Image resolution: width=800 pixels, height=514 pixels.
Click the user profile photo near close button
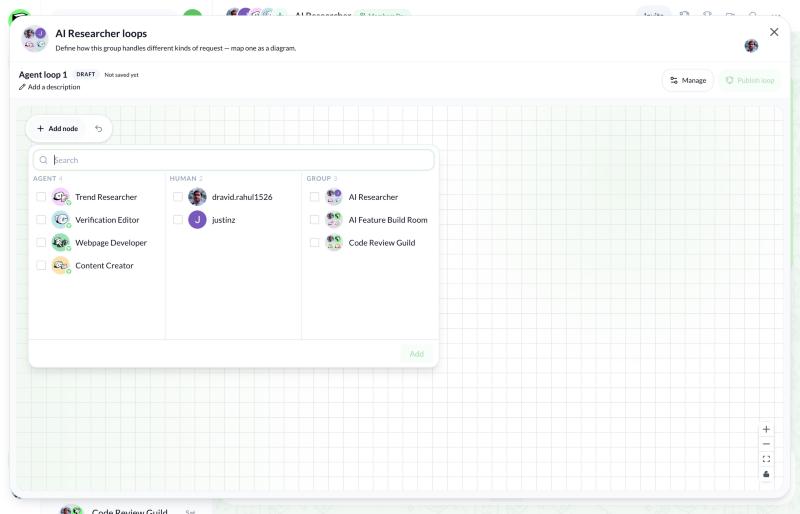(x=751, y=45)
